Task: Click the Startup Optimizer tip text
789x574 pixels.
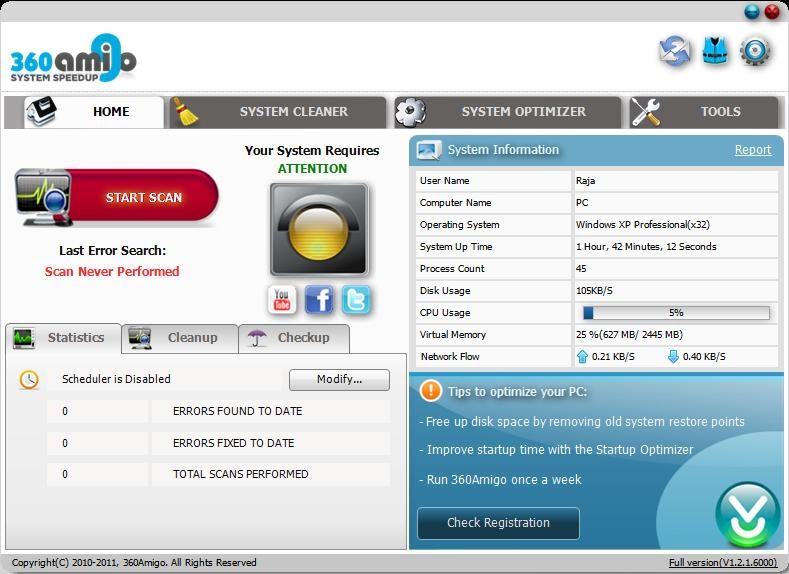Action: [556, 450]
